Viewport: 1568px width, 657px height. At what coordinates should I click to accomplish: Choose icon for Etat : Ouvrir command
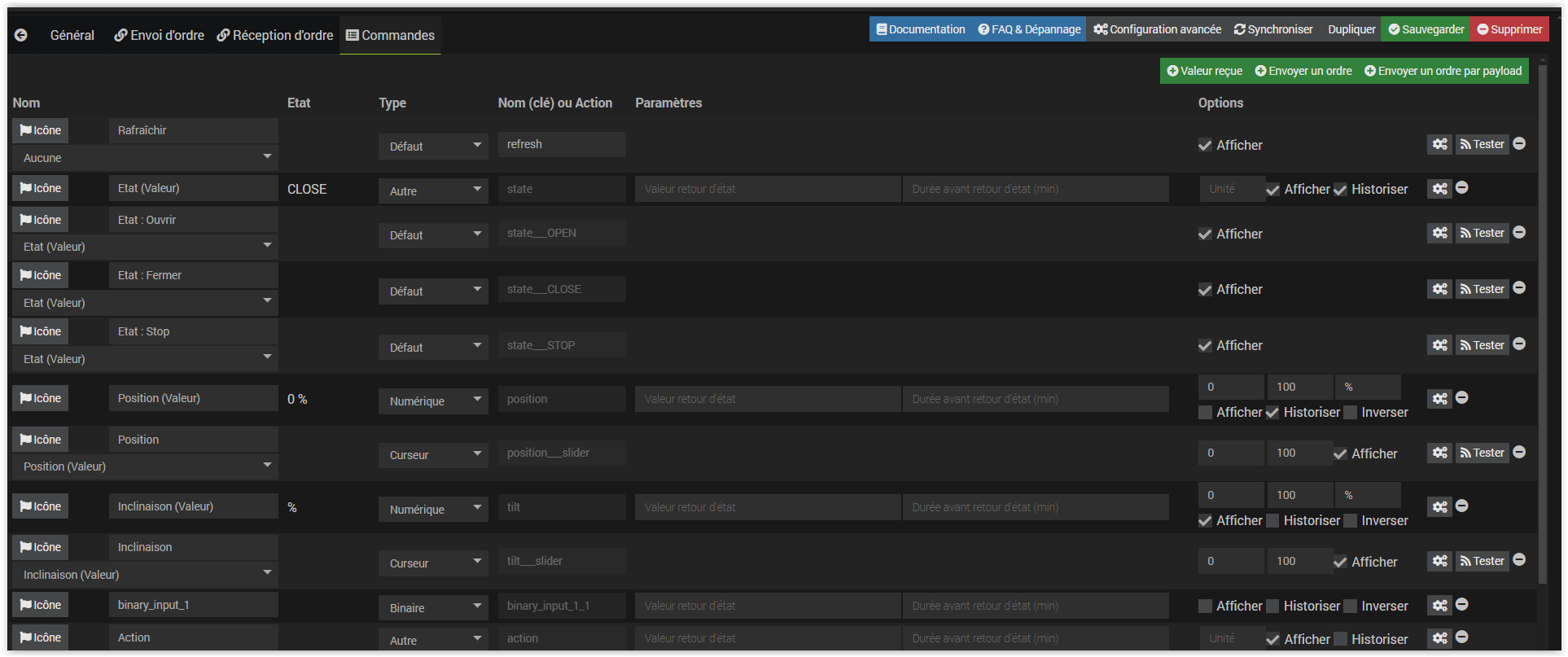[41, 220]
